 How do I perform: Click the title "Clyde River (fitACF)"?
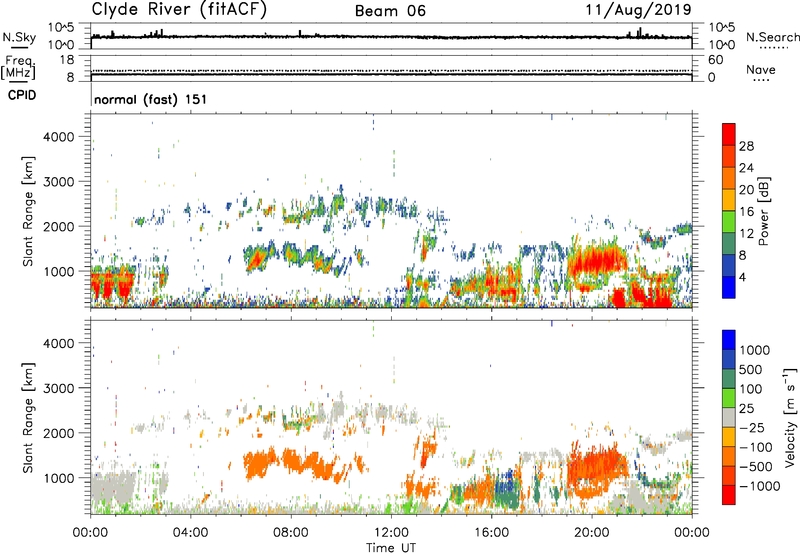179,9
